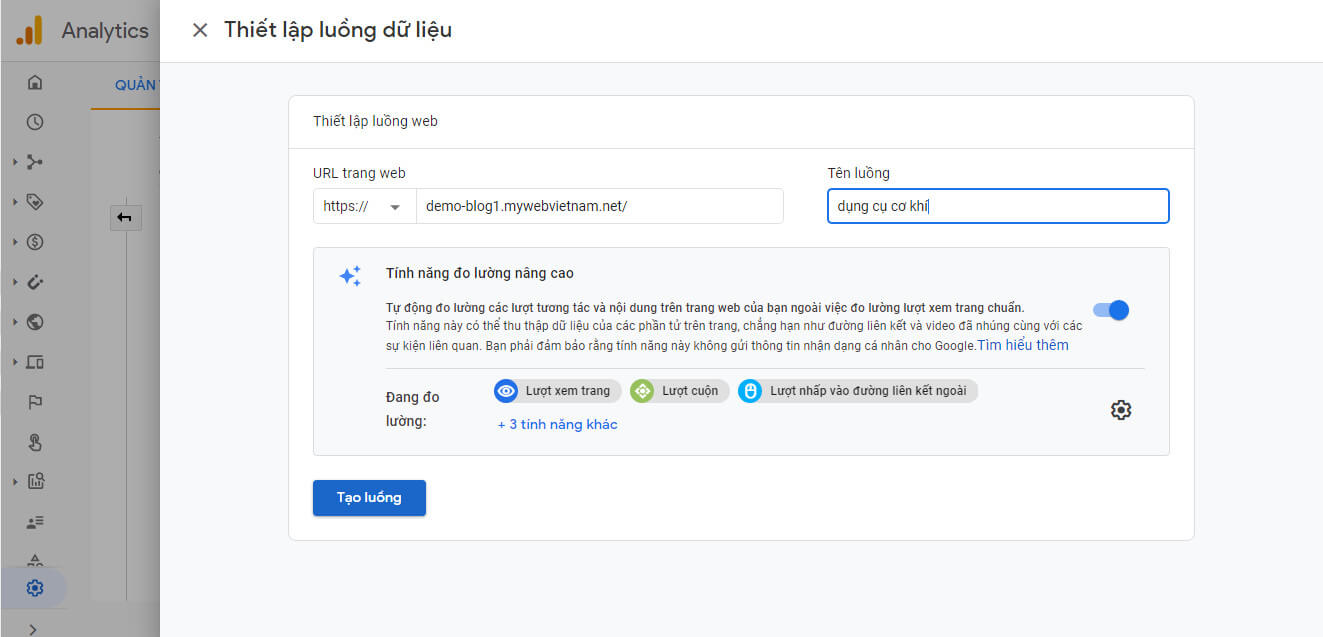Open enhanced measurement settings gear
1323x637 pixels.
click(1121, 410)
